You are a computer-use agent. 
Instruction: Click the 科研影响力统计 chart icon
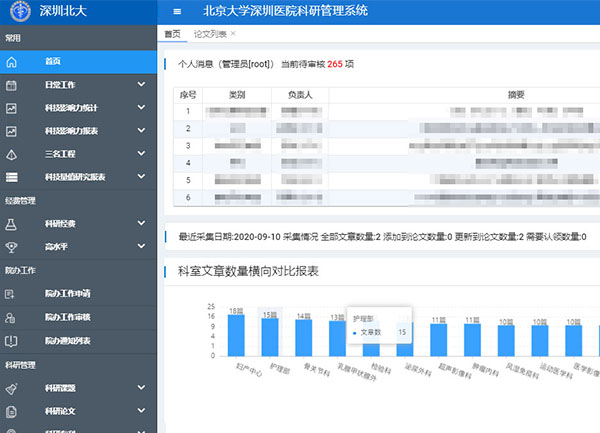11,108
